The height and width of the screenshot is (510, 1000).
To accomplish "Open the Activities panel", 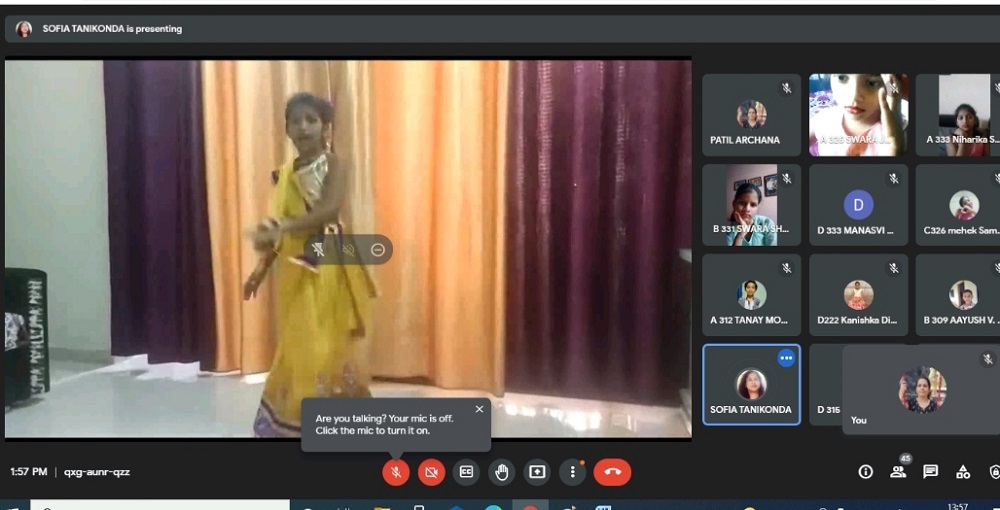I will (x=963, y=472).
